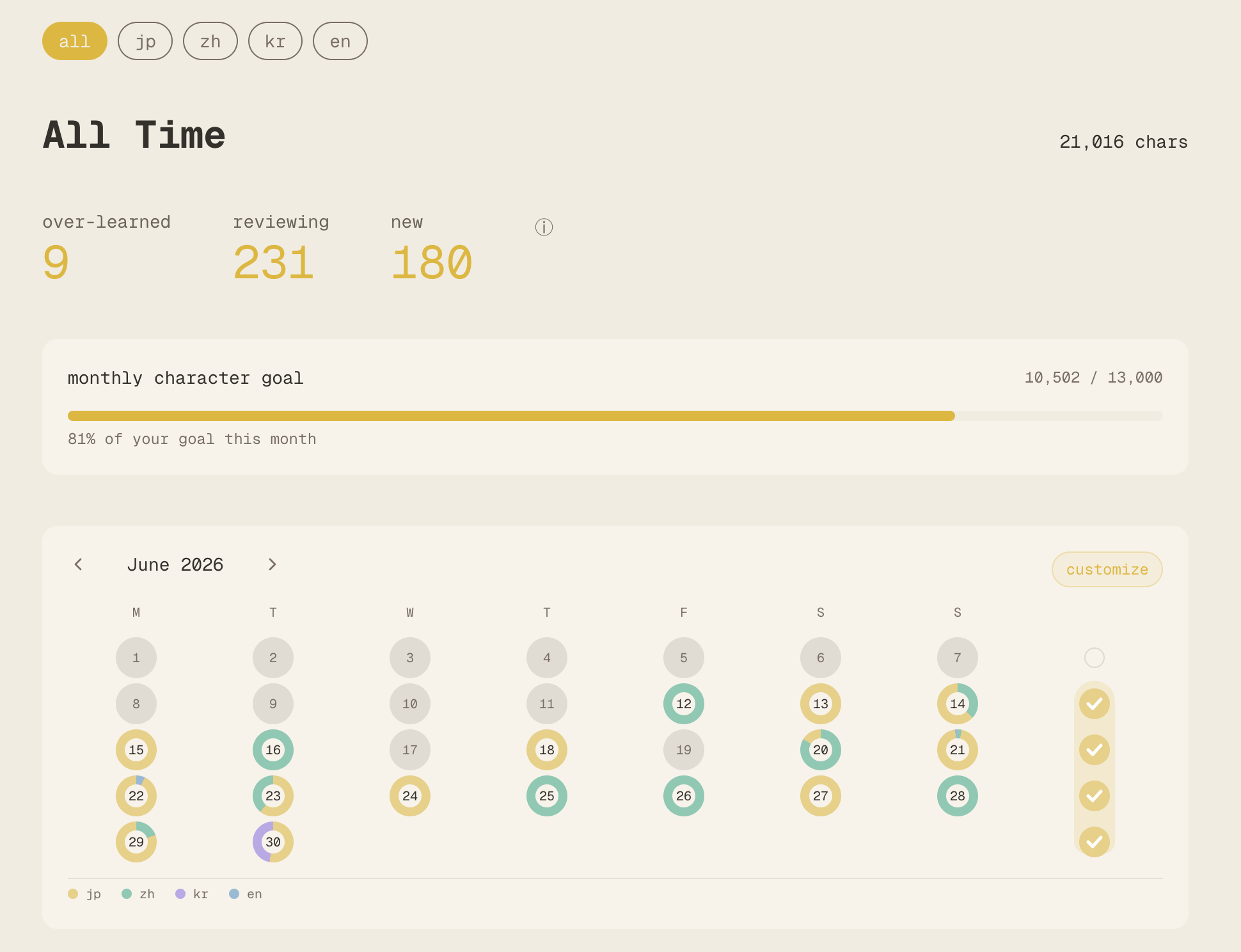
Task: Toggle the last-week checkmark
Action: [1095, 842]
